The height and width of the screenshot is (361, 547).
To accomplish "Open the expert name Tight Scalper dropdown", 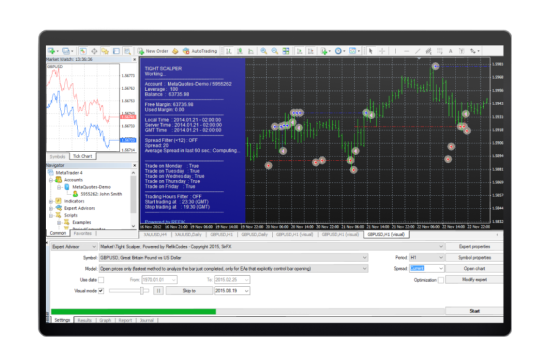I will 271,247.
